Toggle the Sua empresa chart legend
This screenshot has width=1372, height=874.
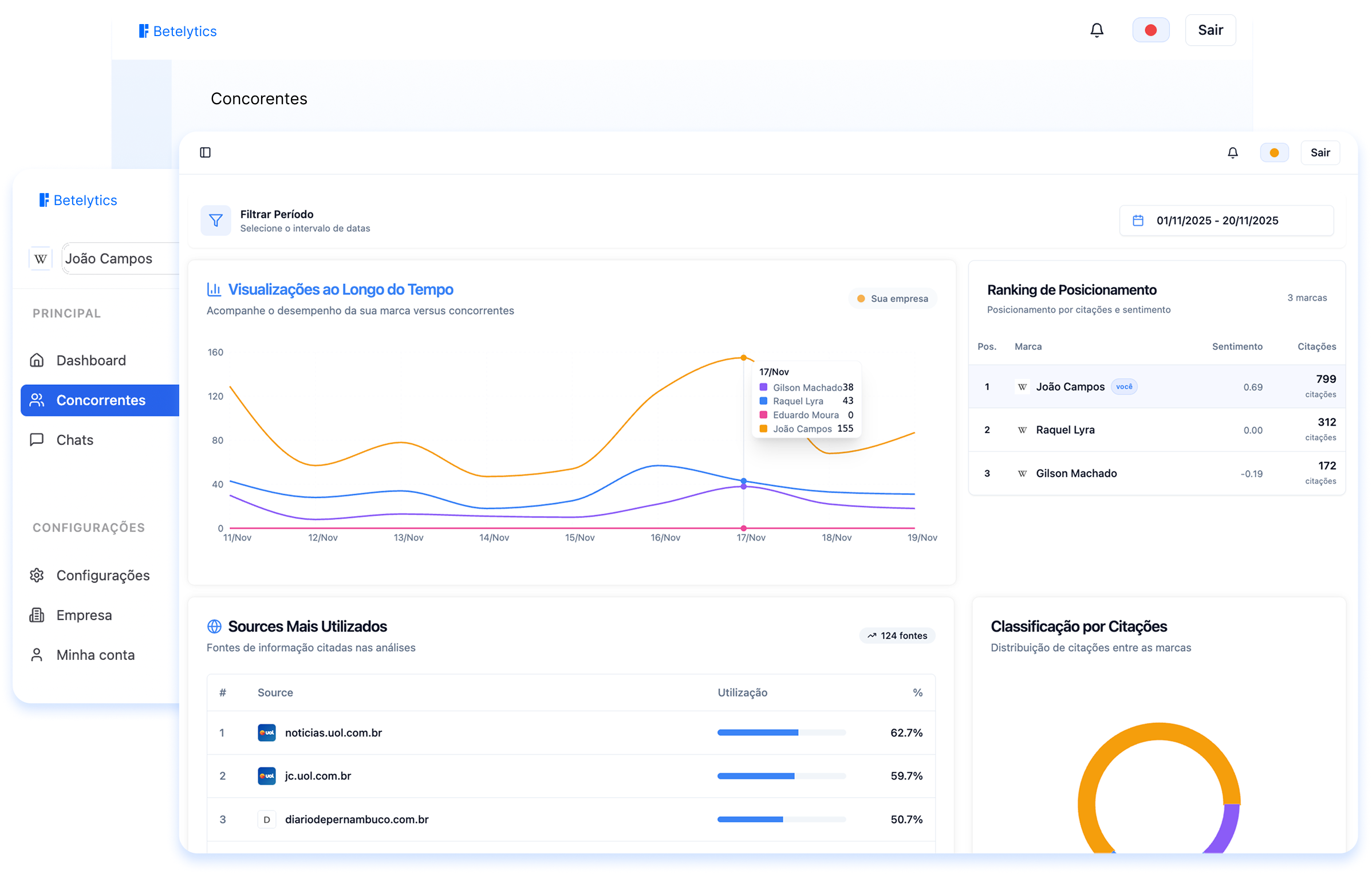click(893, 298)
